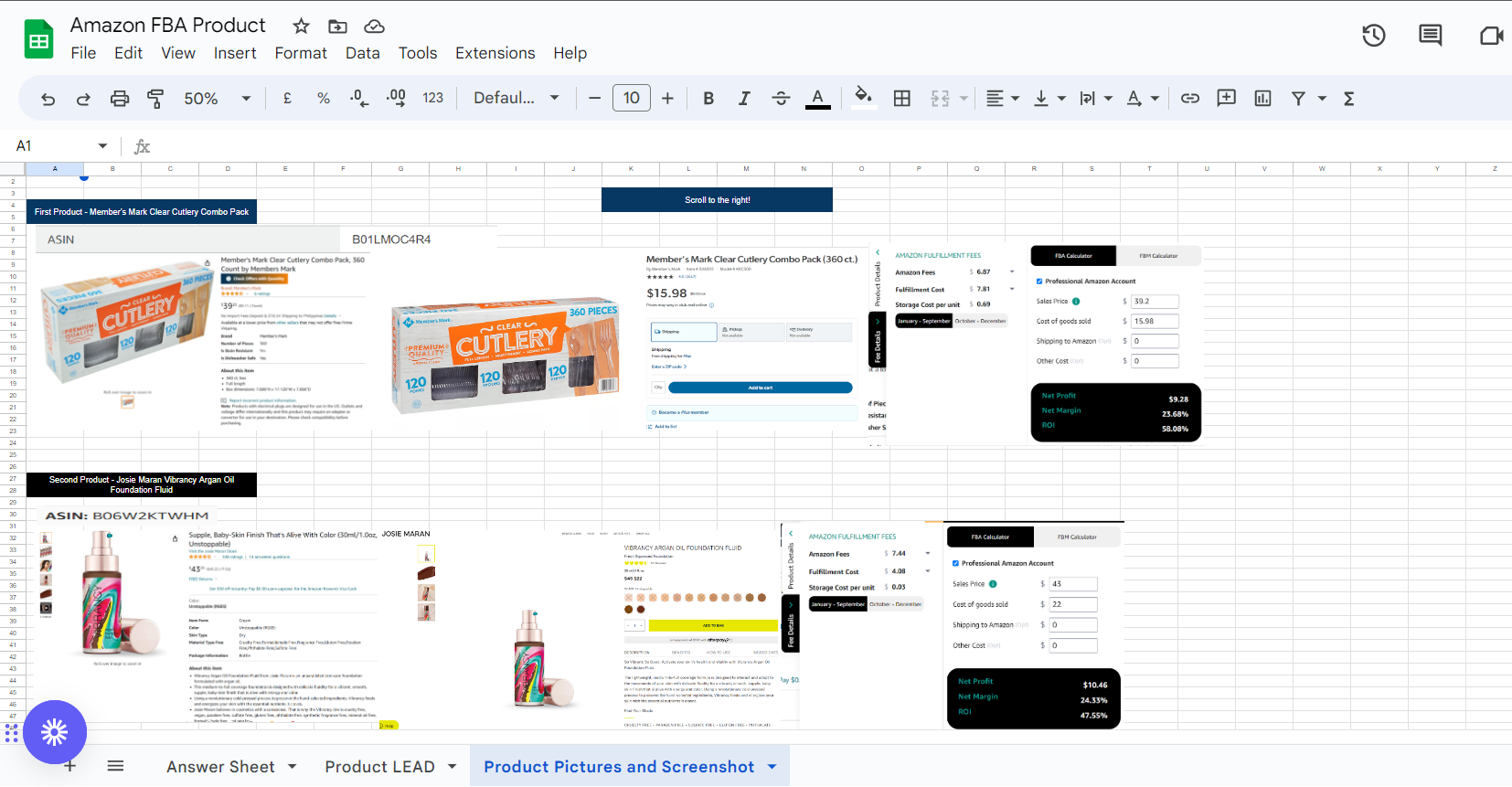The image size is (1512, 787).
Task: Print the spreadsheet using printer icon
Action: tap(120, 99)
